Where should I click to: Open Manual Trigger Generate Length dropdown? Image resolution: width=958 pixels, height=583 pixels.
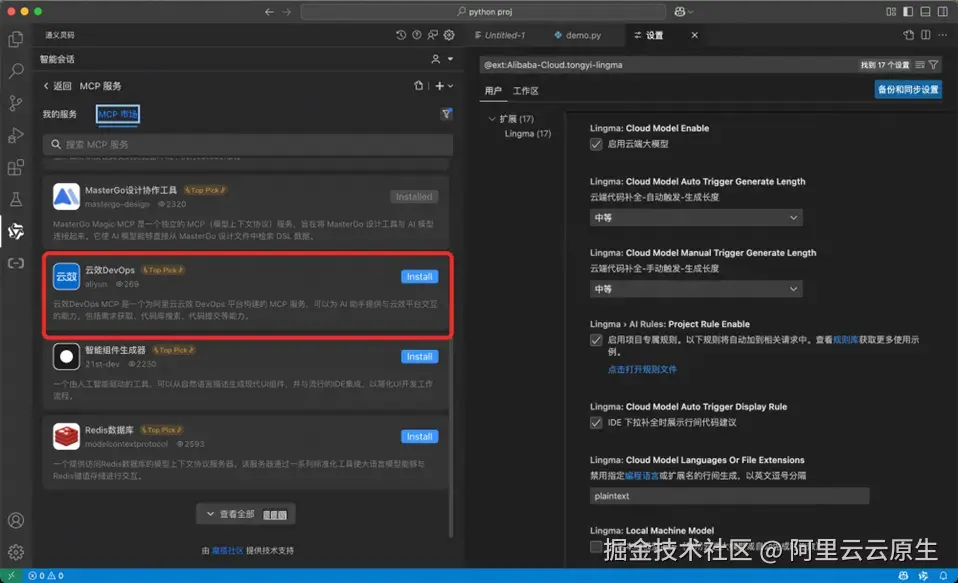click(696, 289)
